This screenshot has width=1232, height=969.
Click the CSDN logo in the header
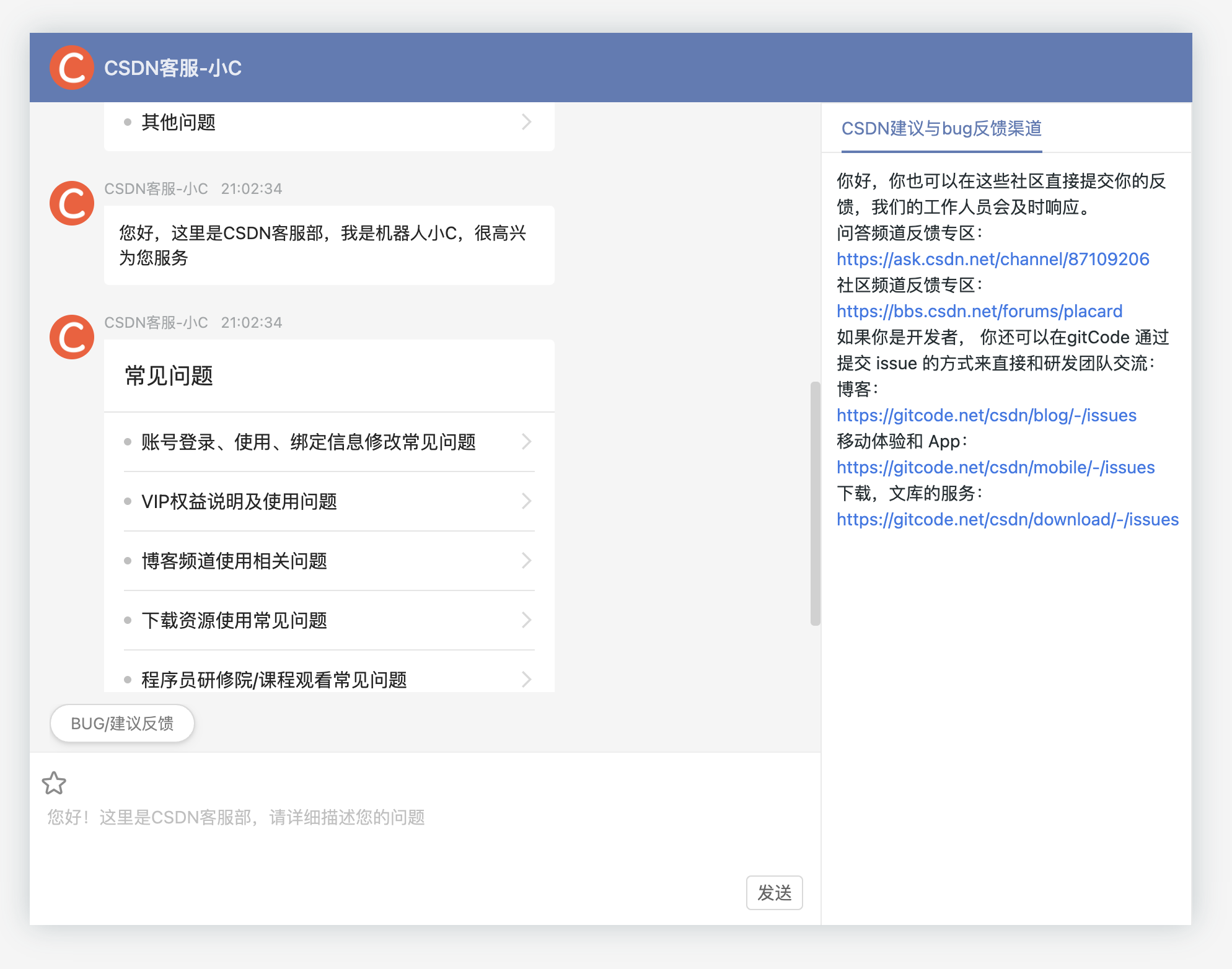tap(72, 68)
